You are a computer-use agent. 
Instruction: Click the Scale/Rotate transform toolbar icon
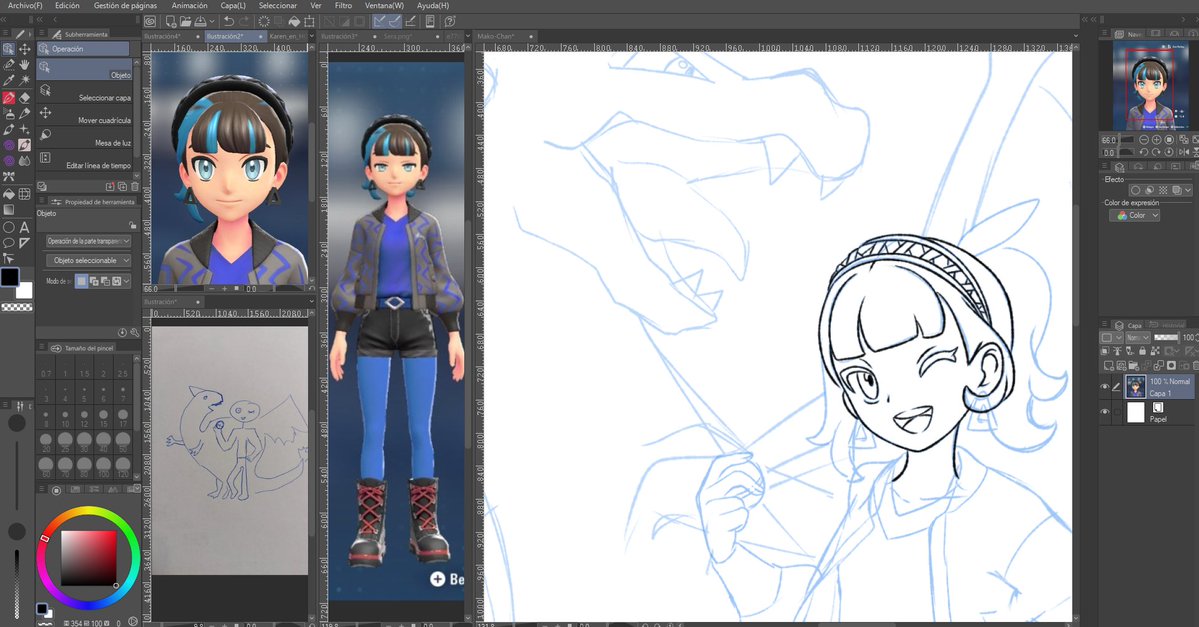click(310, 21)
